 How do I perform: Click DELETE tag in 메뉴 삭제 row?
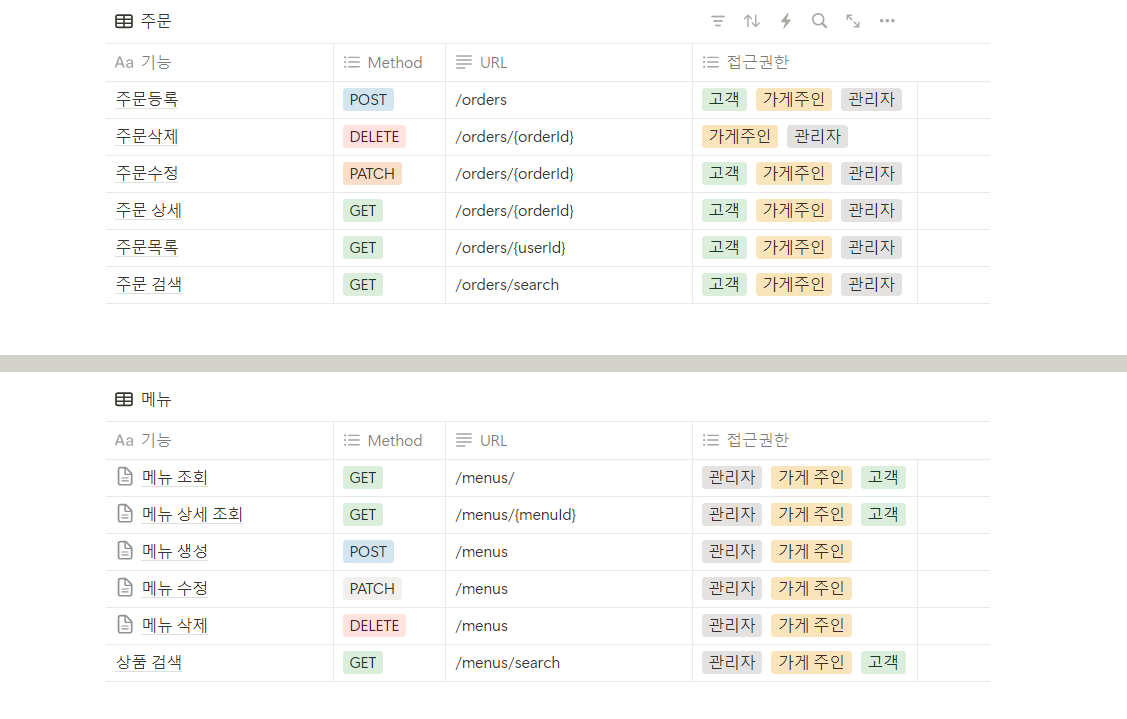coord(374,626)
